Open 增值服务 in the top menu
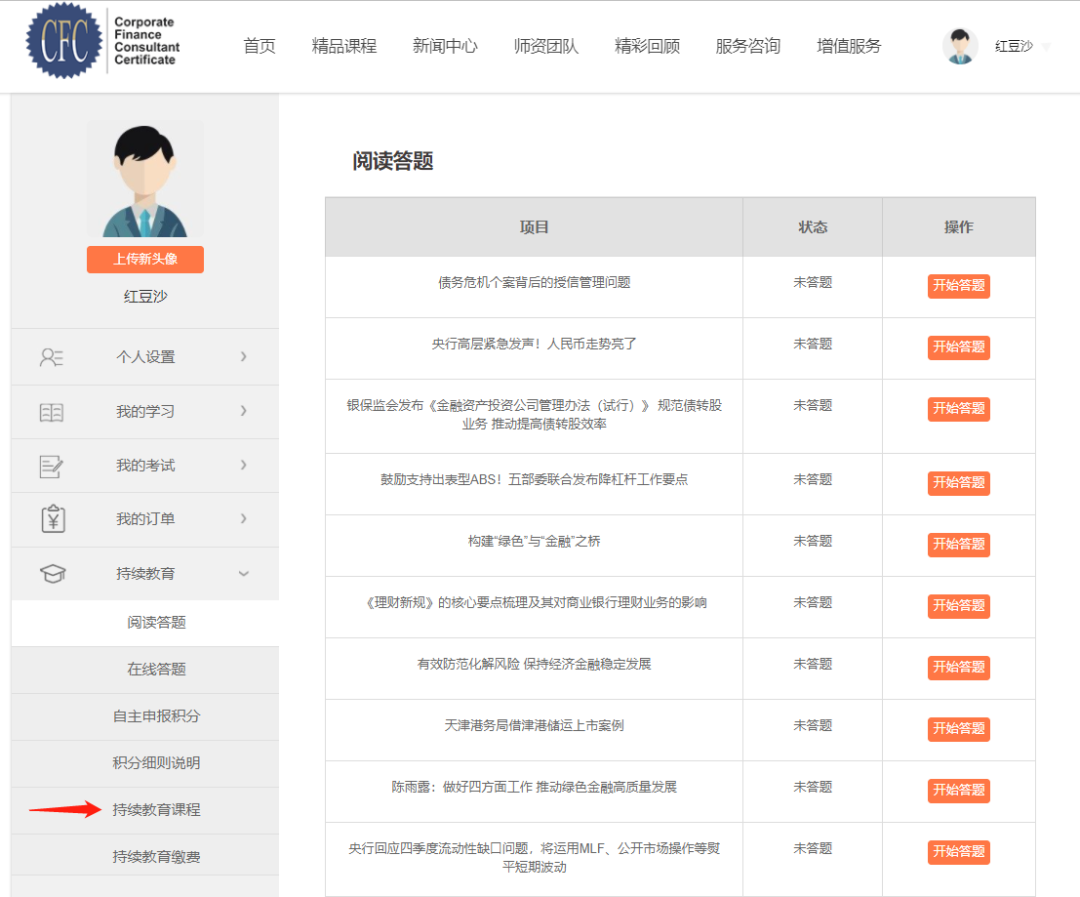1080x897 pixels. click(849, 46)
